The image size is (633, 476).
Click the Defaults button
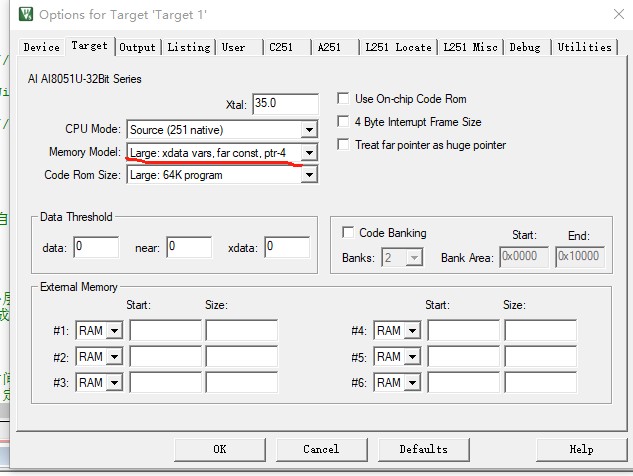pos(423,449)
